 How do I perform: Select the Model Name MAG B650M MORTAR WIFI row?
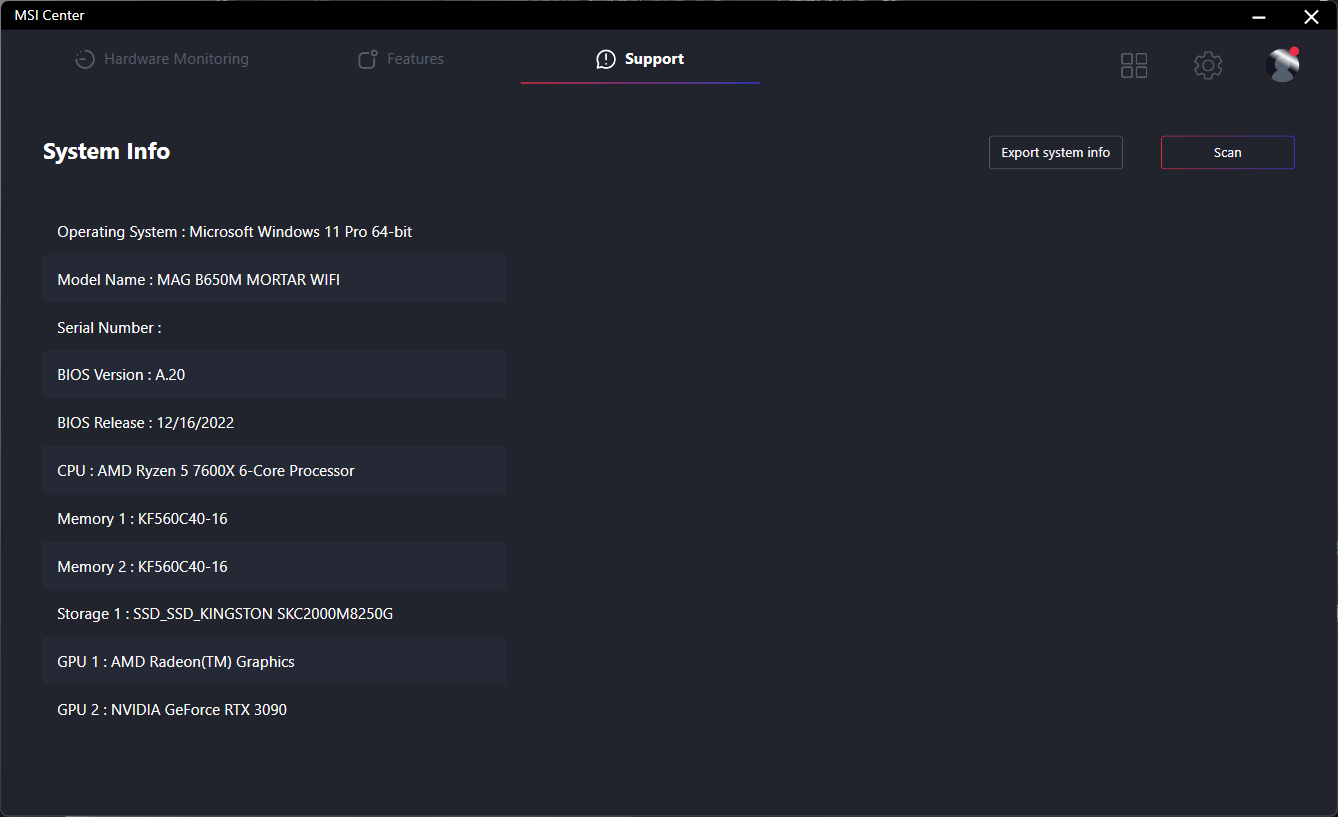coord(275,280)
